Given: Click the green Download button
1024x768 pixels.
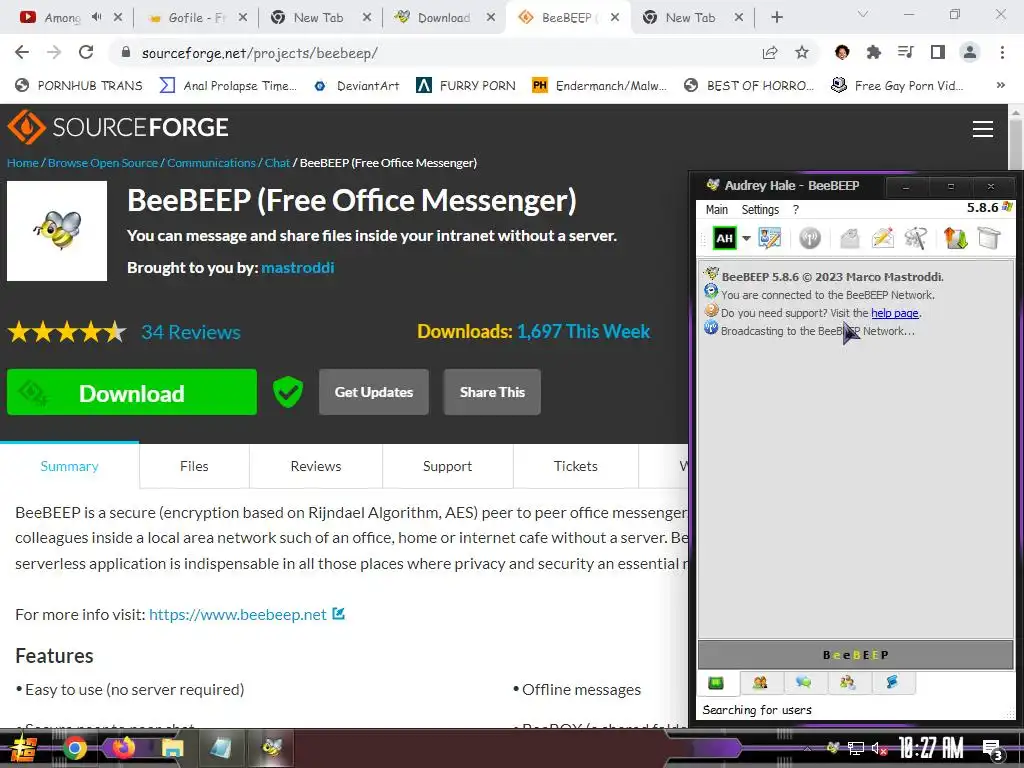Looking at the screenshot, I should (x=132, y=392).
